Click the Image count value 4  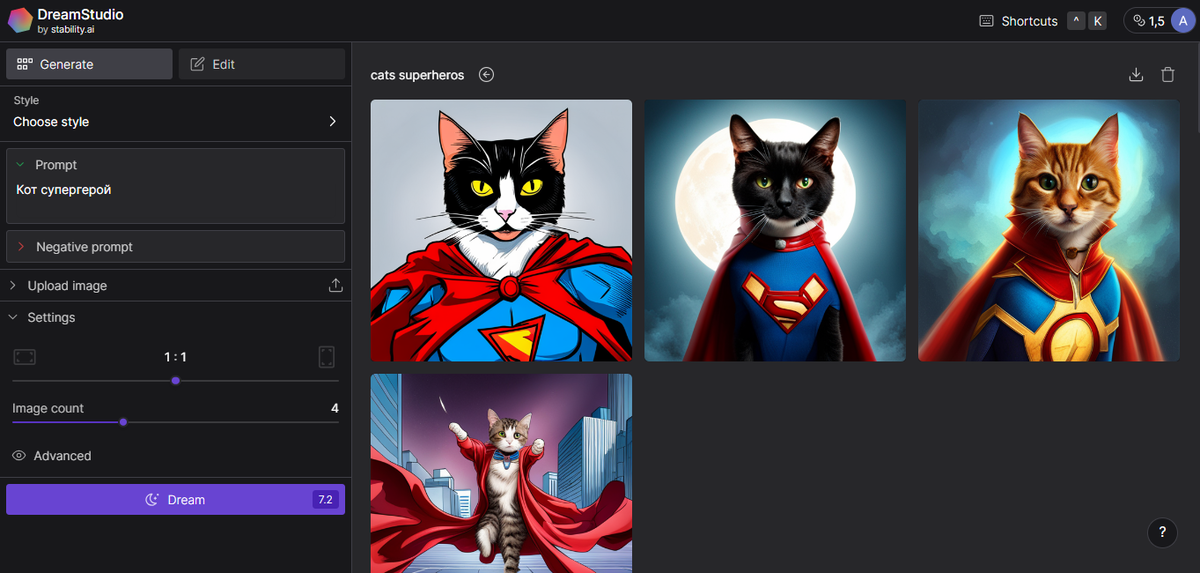(x=335, y=408)
